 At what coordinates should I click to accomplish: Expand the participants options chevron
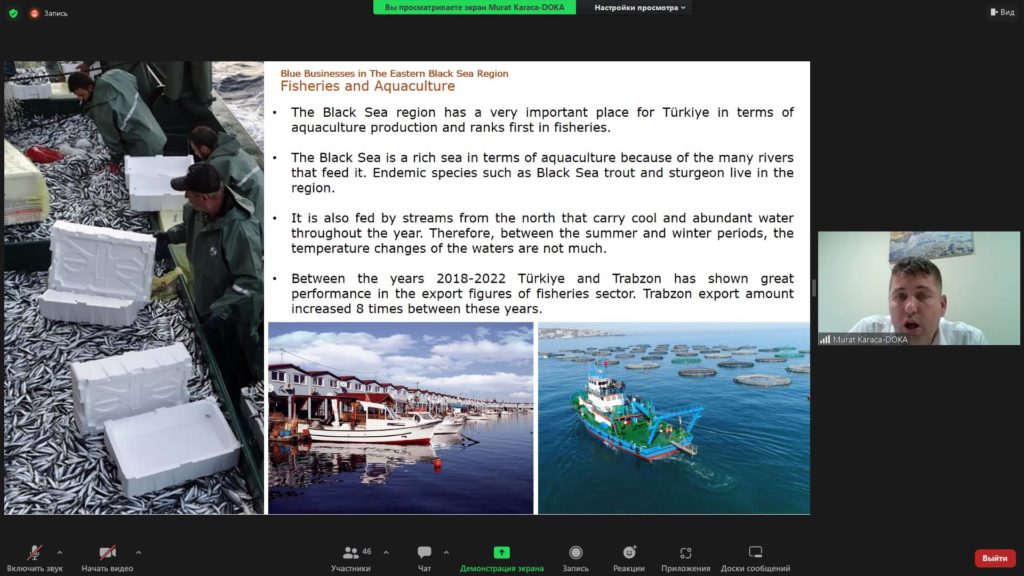[386, 552]
